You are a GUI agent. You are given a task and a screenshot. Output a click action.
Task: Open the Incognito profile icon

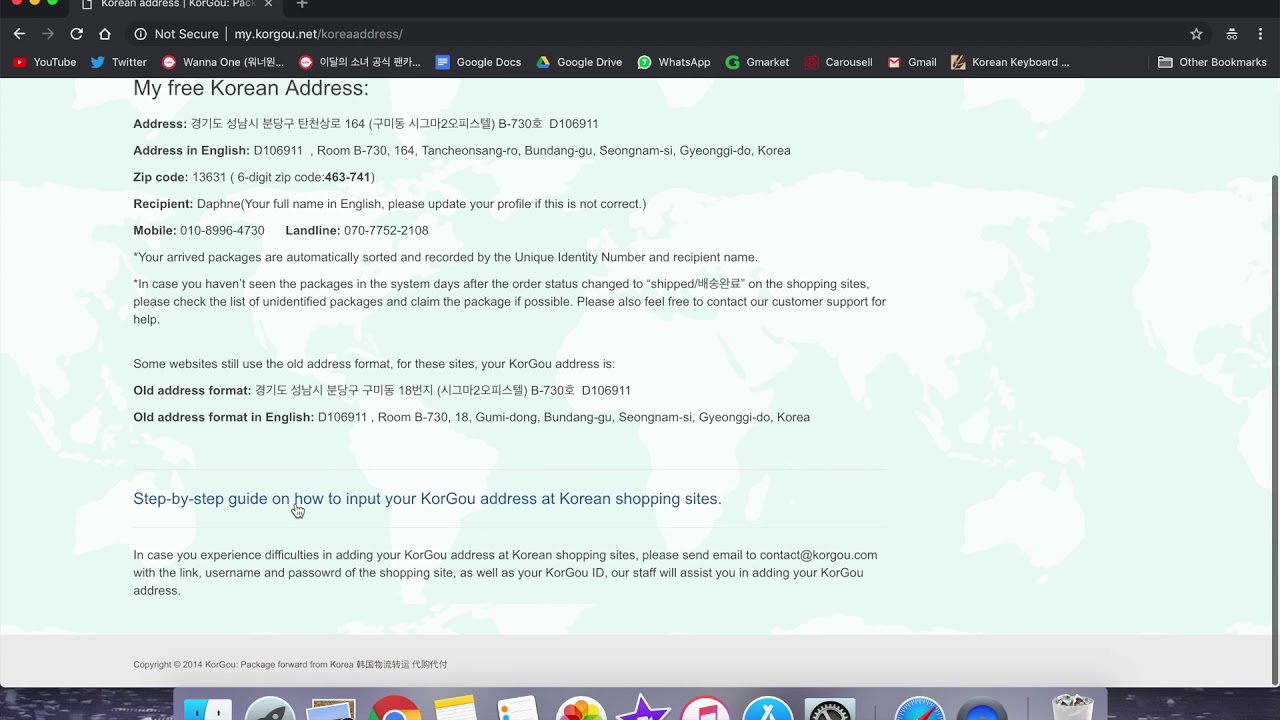coord(1232,34)
